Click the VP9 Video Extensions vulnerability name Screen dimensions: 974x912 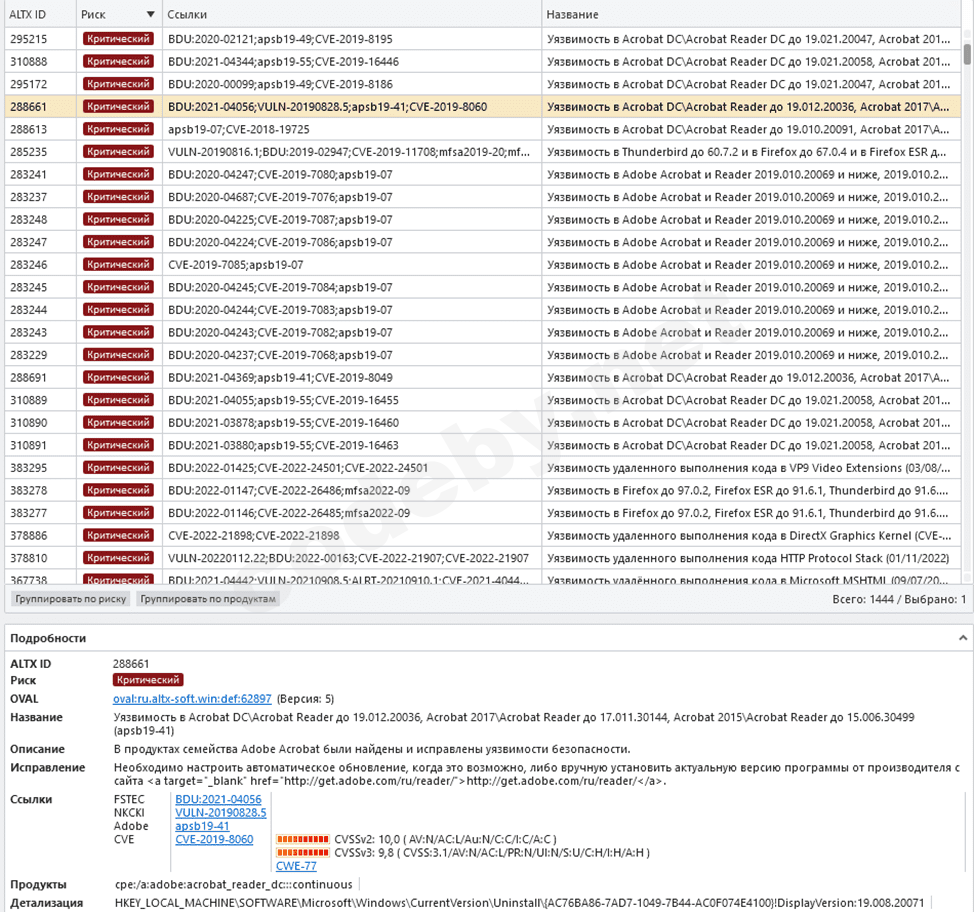tap(749, 468)
